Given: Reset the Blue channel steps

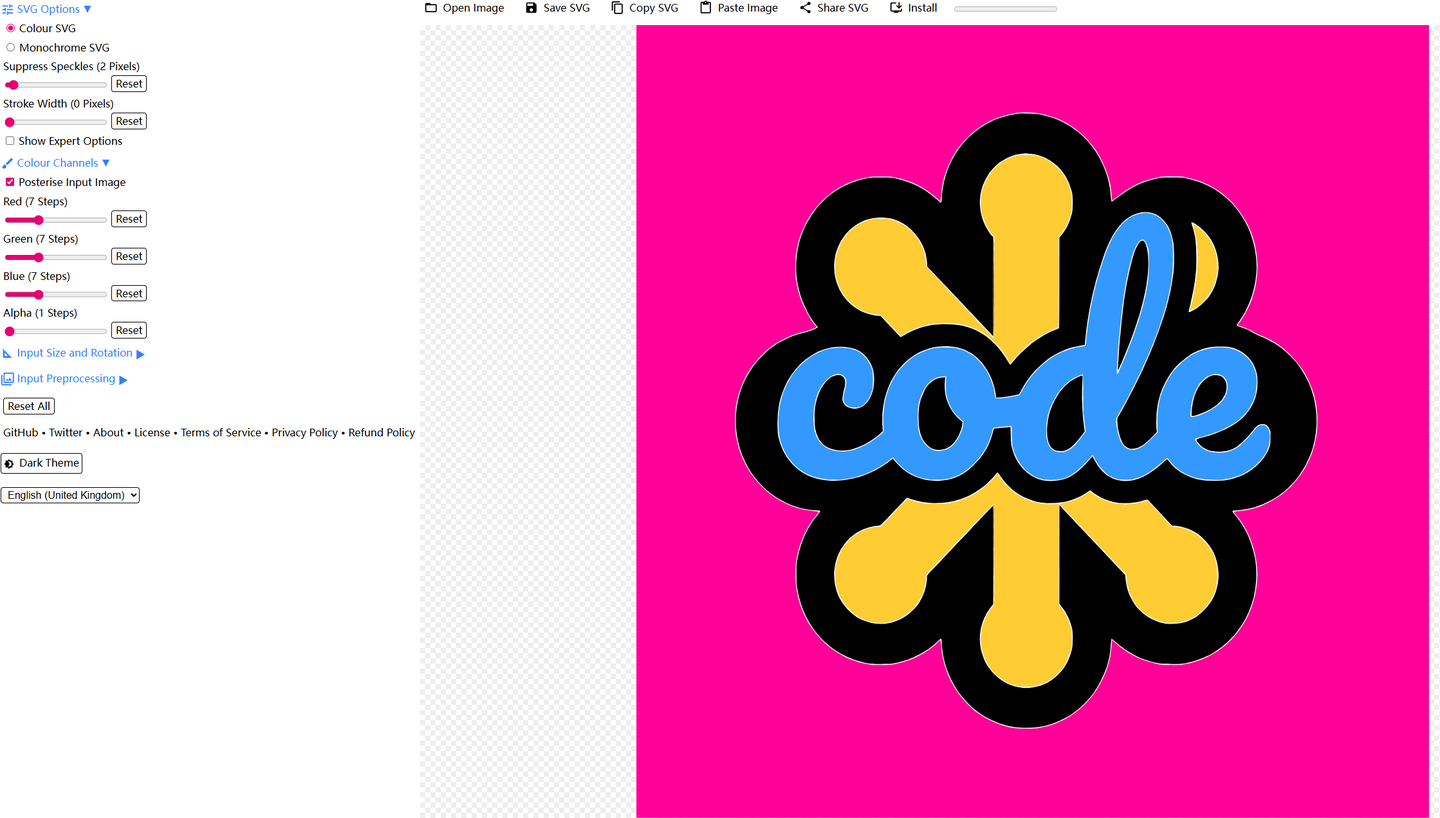Looking at the screenshot, I should [129, 293].
